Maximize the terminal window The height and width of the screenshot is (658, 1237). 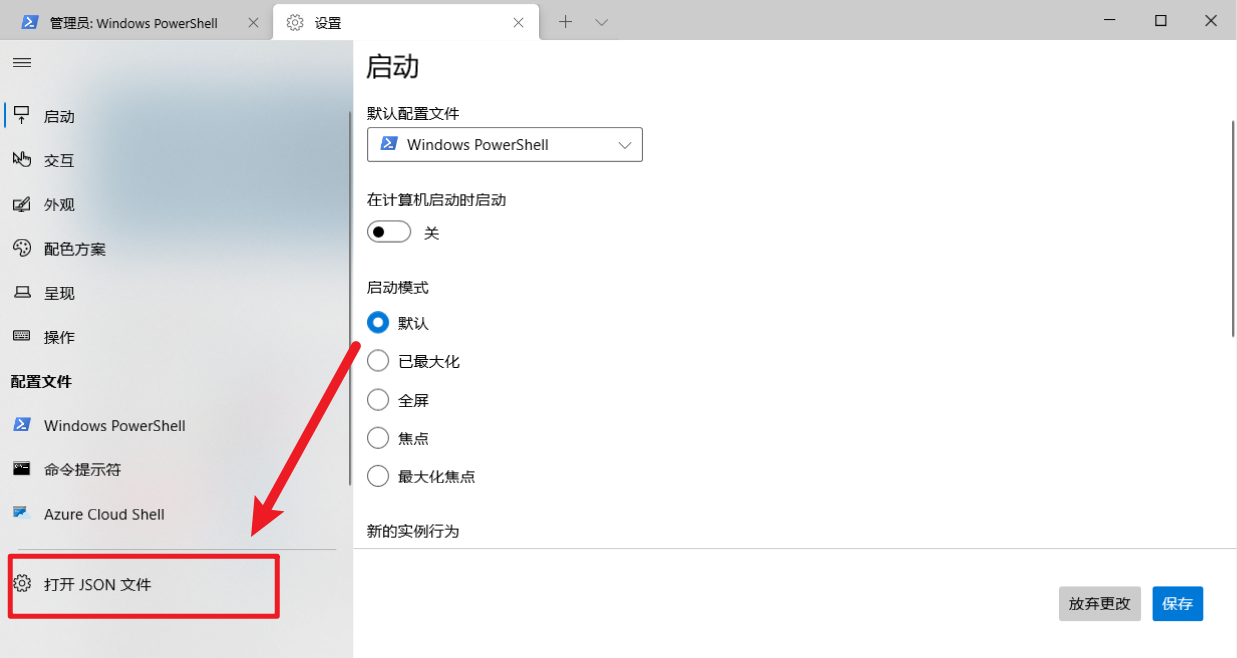1160,21
